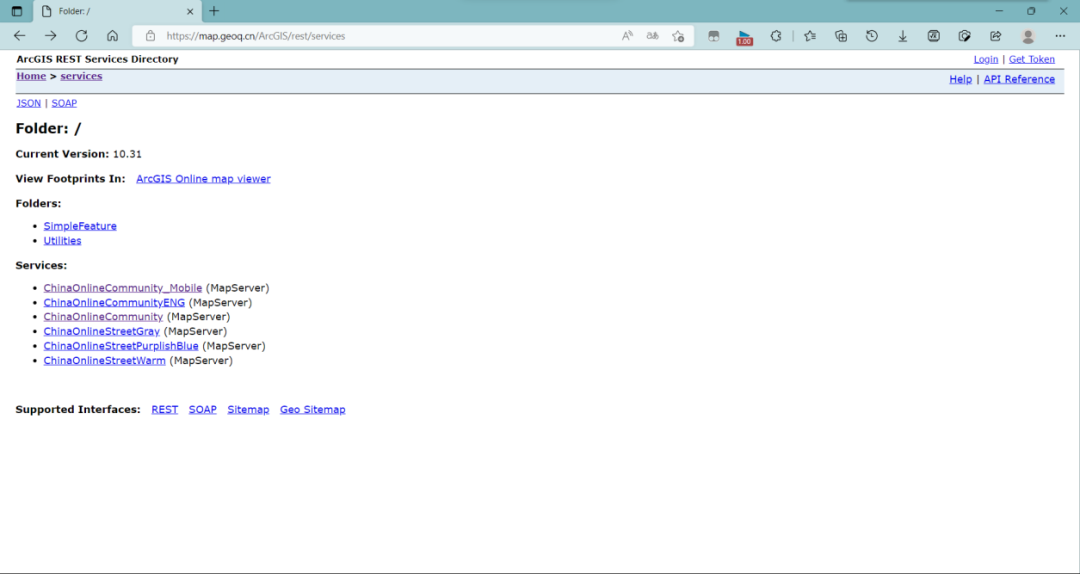The height and width of the screenshot is (574, 1080).
Task: Open the ChinaOnlineCommunity service
Action: pyautogui.click(x=103, y=317)
